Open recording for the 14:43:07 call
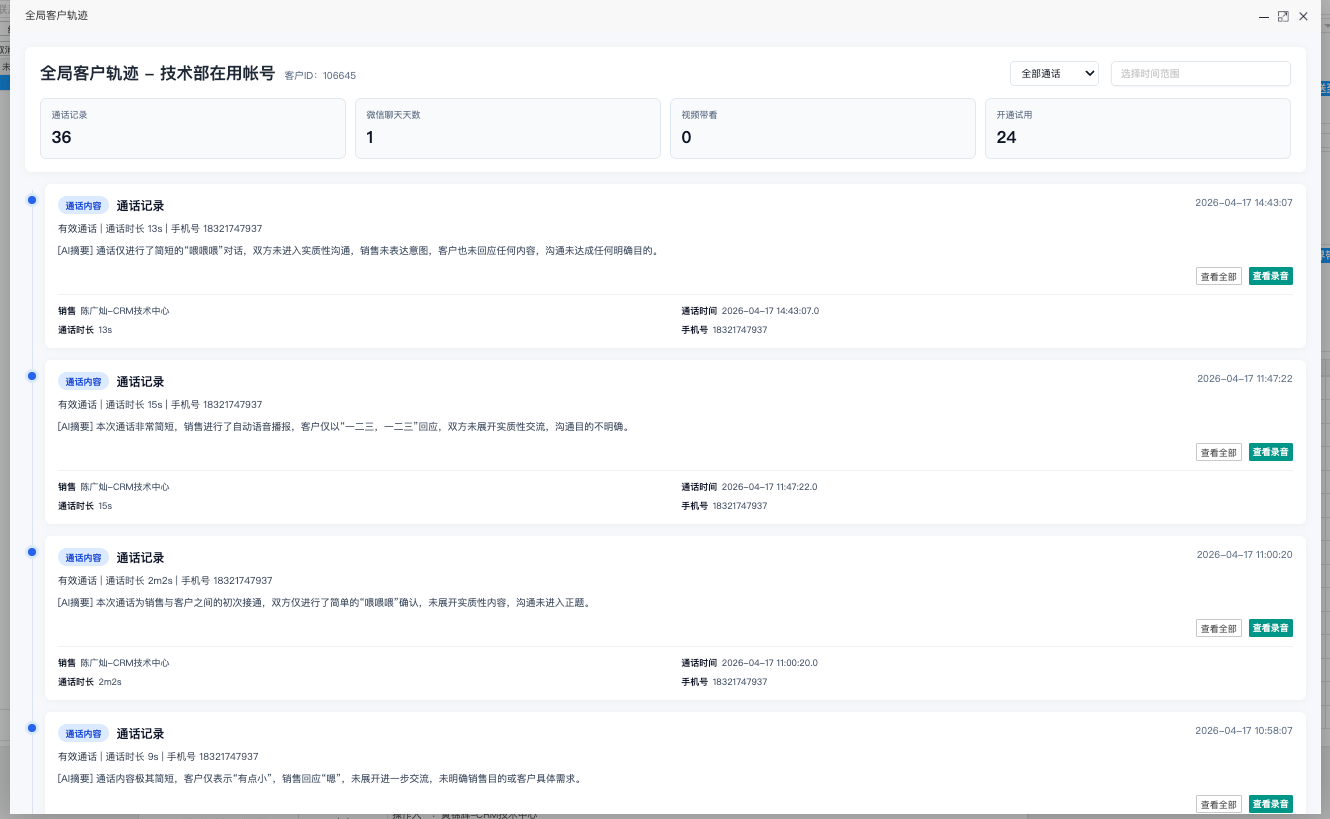 (x=1271, y=276)
